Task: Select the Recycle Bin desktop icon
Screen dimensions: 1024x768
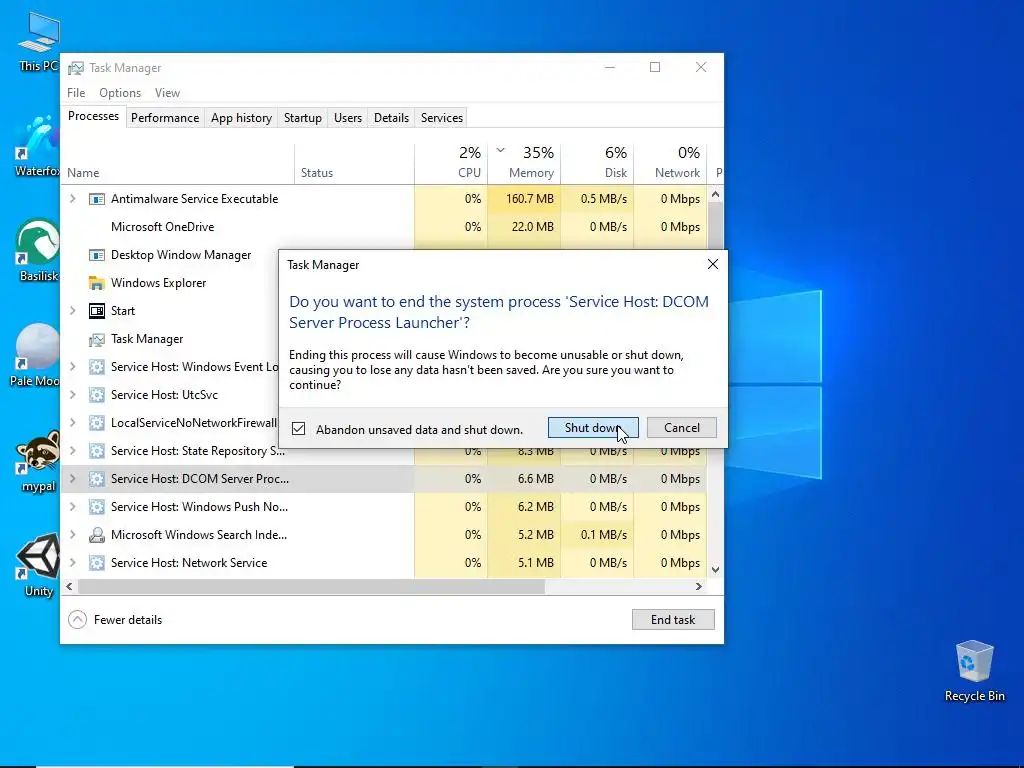Action: [x=974, y=671]
